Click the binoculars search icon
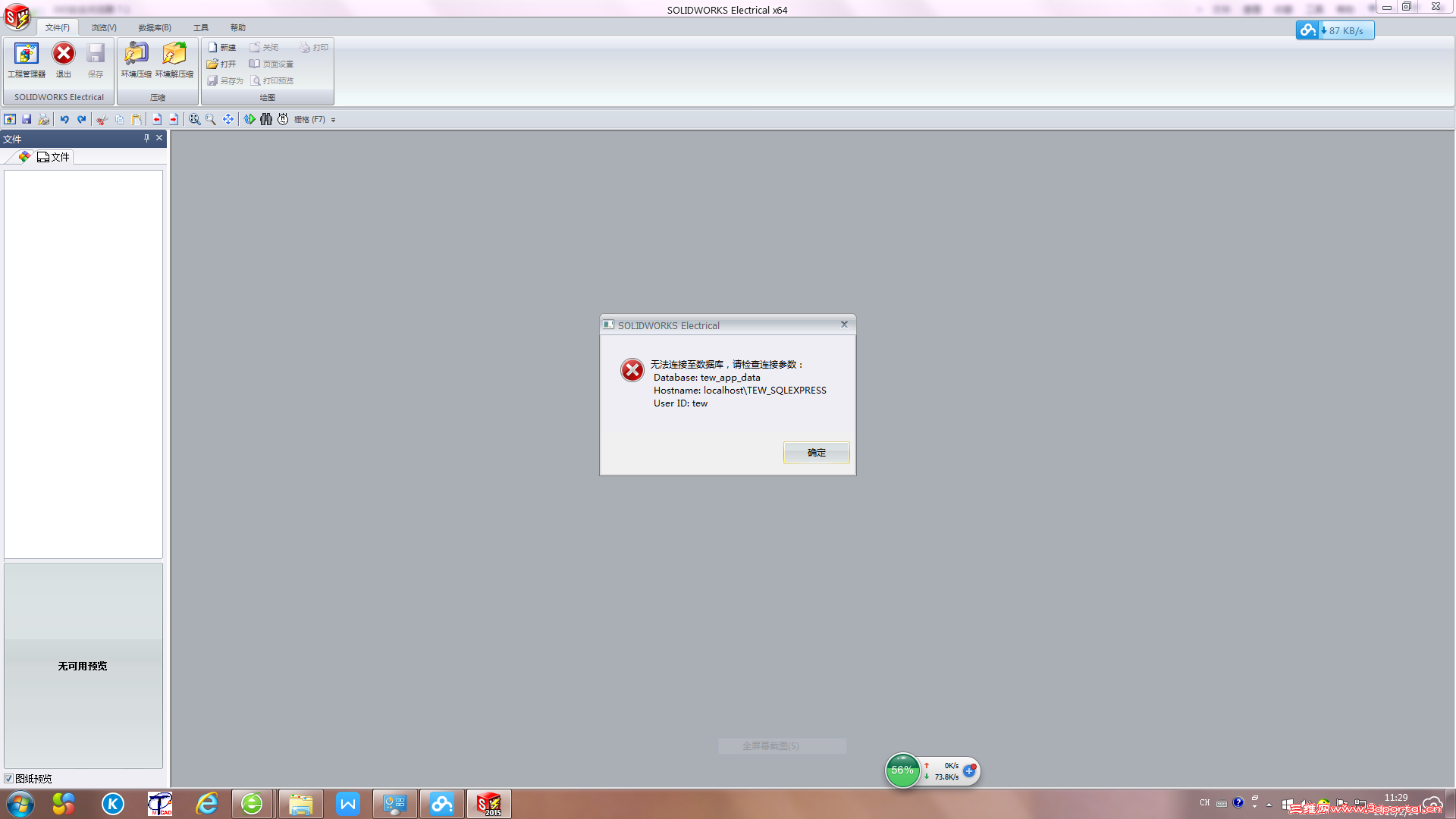The image size is (1456, 819). pyautogui.click(x=266, y=119)
